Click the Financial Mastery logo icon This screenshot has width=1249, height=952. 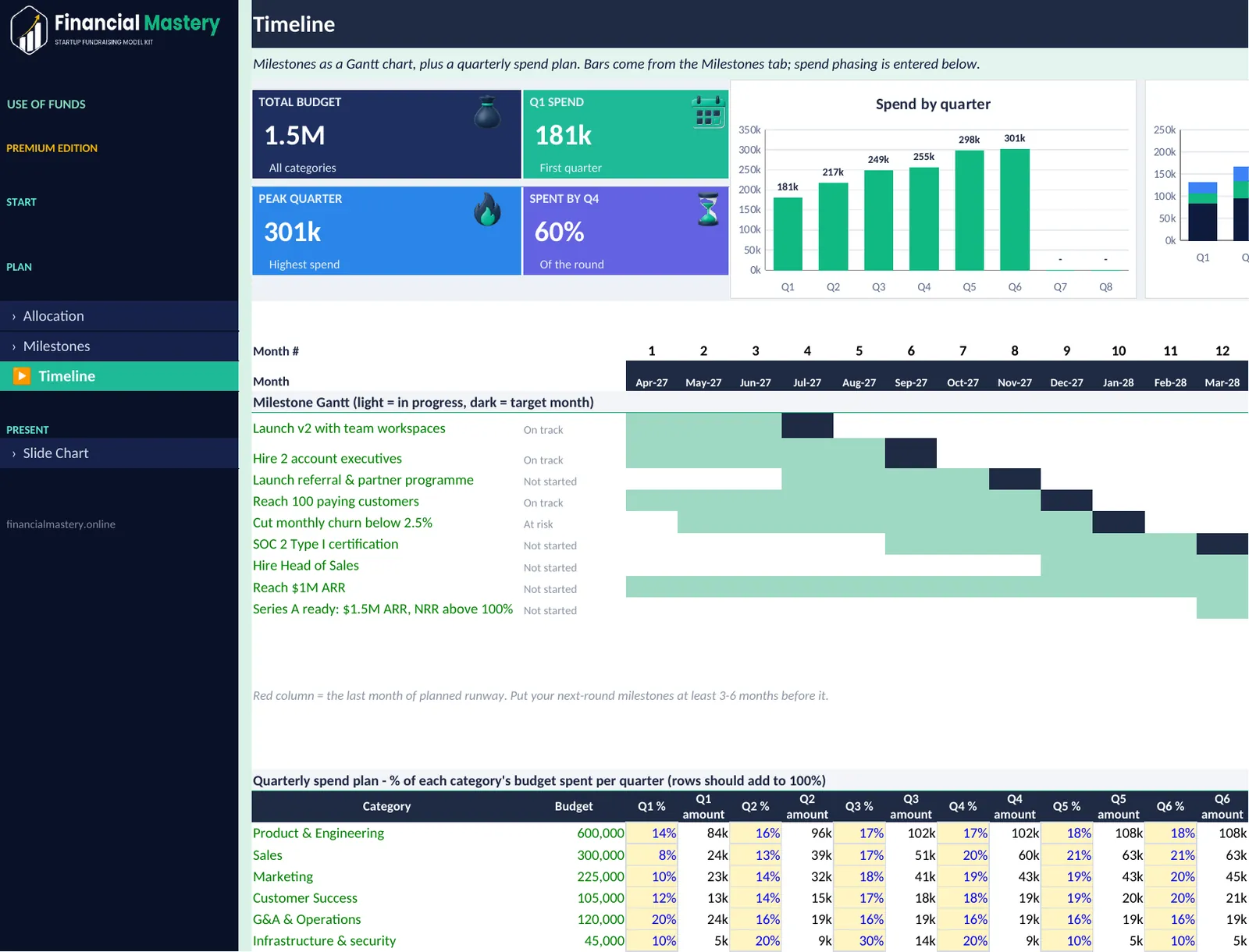pos(29,30)
